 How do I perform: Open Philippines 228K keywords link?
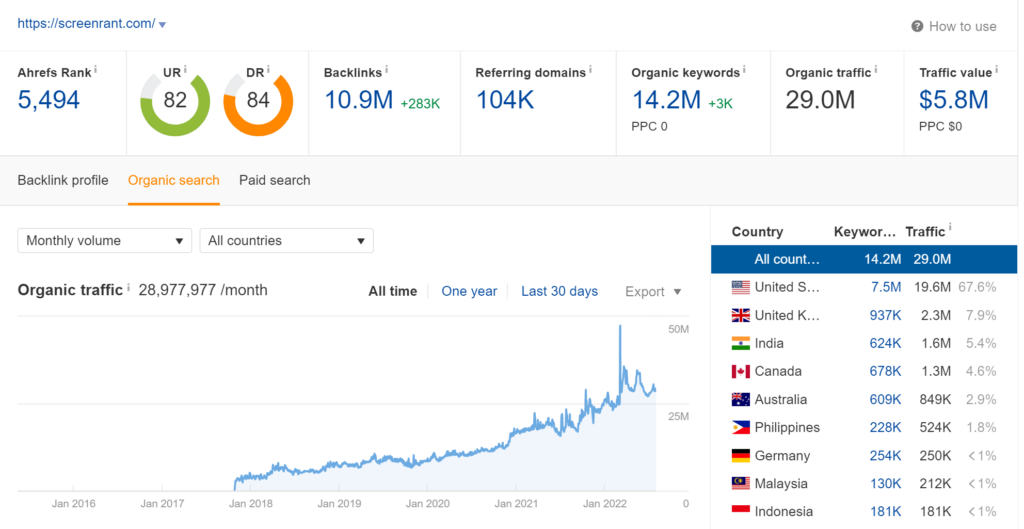(x=885, y=428)
